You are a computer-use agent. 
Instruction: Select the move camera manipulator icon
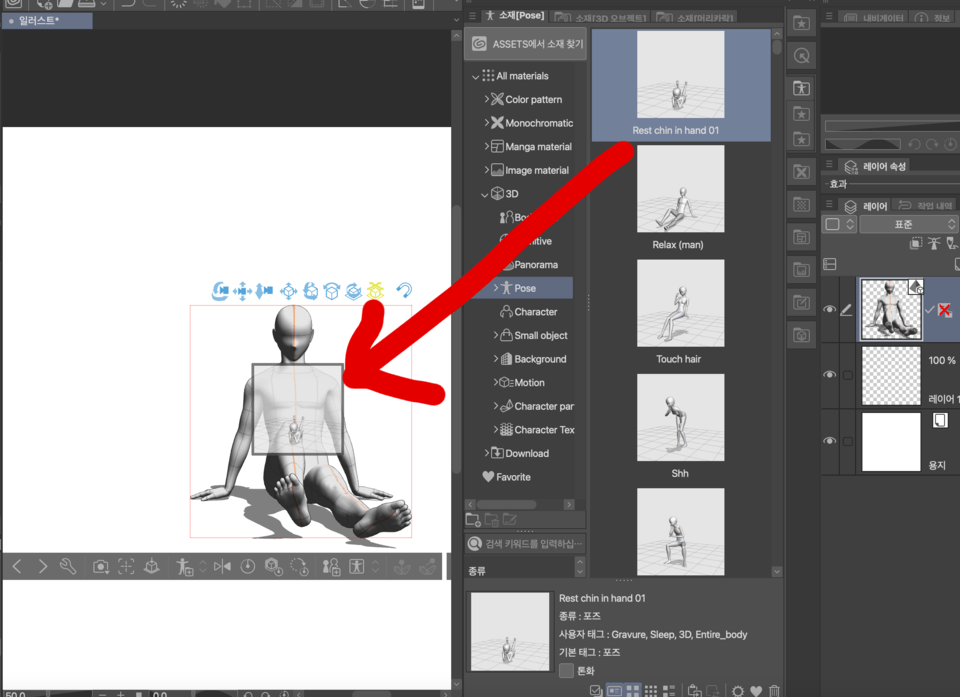pos(242,290)
